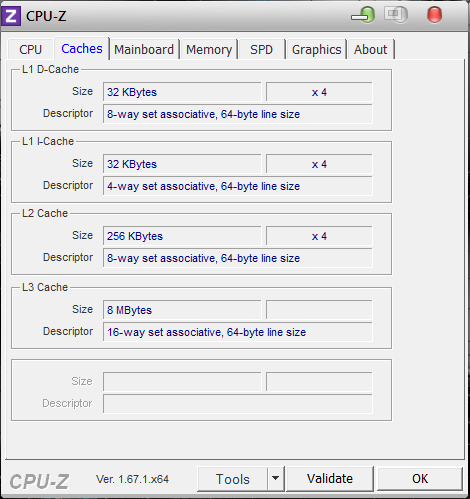This screenshot has height=499, width=470.
Task: Click the OK button
Action: click(x=420, y=479)
